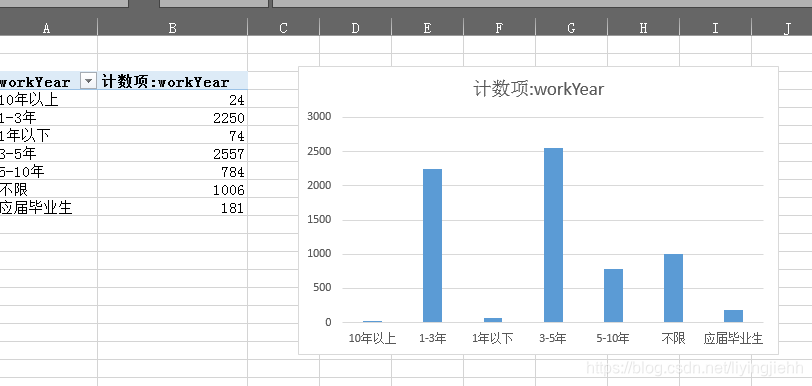This screenshot has height=386, width=812.
Task: Select the 不限 row label cell
Action: click(x=49, y=189)
